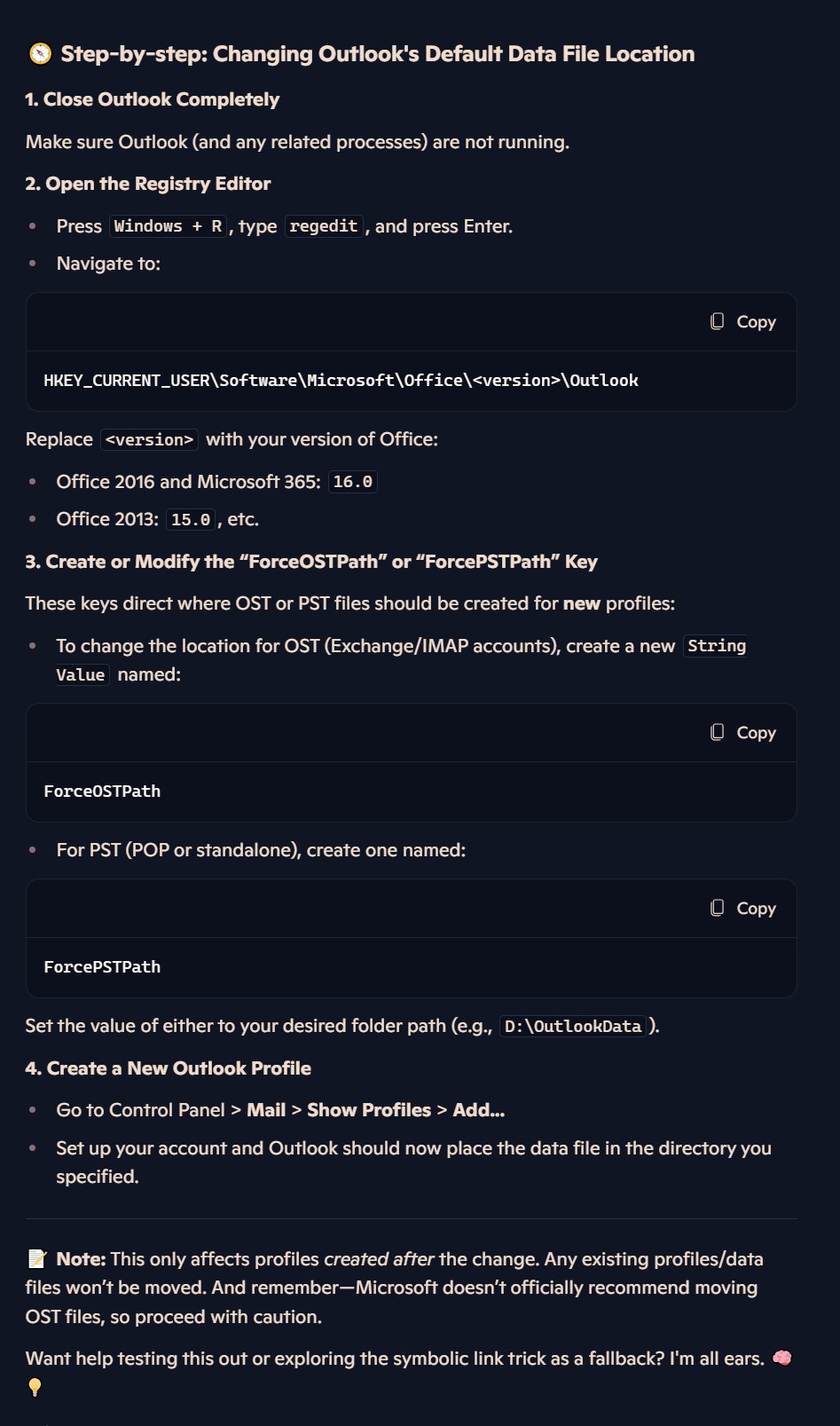The height and width of the screenshot is (1426, 840).
Task: Click copy icon for ForcePSTPath block
Action: [x=718, y=908]
